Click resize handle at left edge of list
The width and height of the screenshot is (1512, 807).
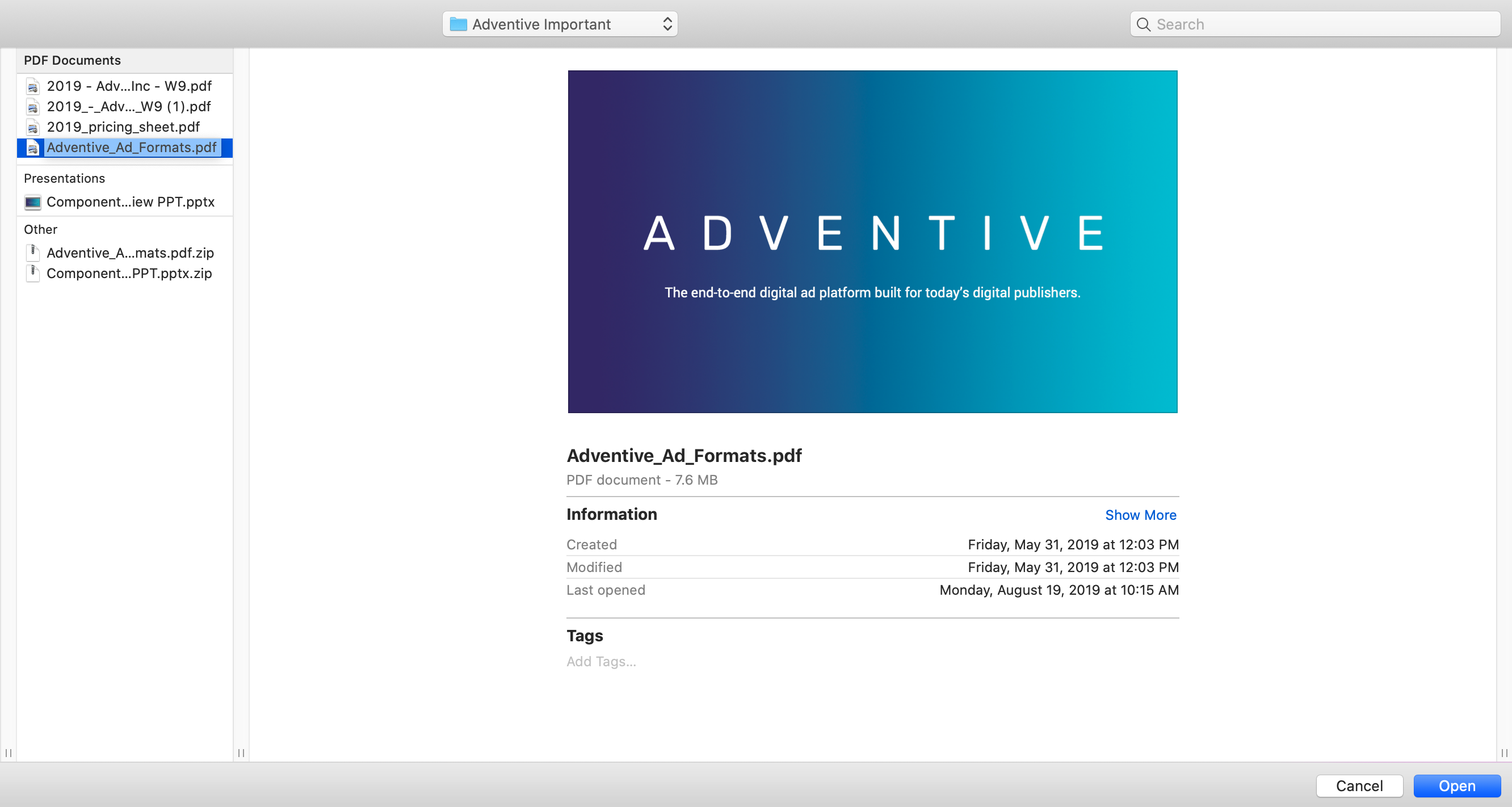pyautogui.click(x=8, y=753)
